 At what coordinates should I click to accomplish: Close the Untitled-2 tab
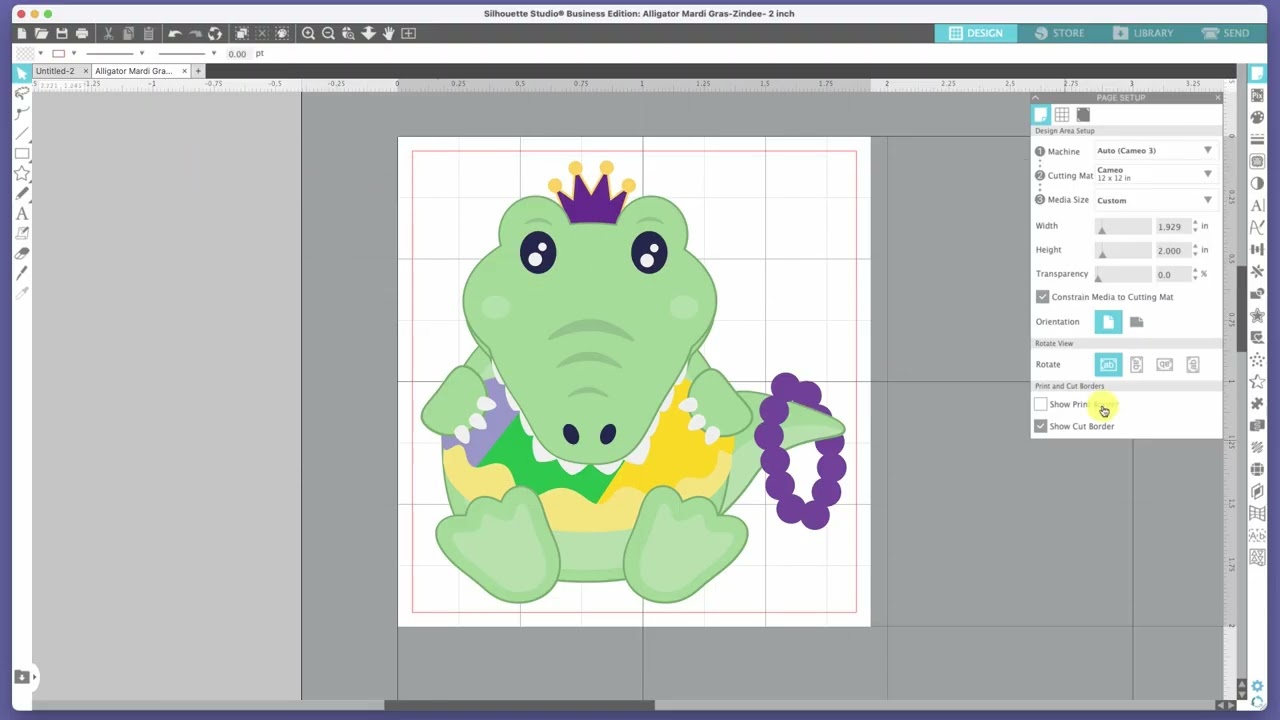(x=84, y=71)
